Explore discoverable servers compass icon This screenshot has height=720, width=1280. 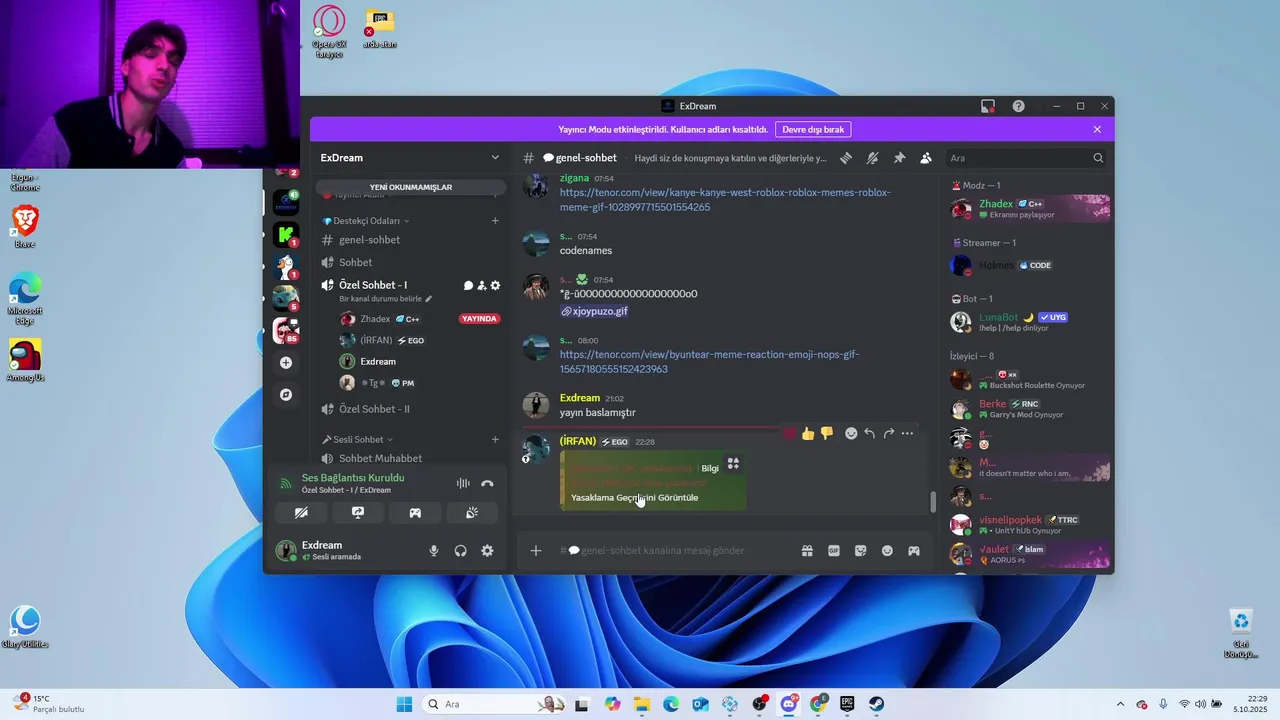click(x=286, y=395)
